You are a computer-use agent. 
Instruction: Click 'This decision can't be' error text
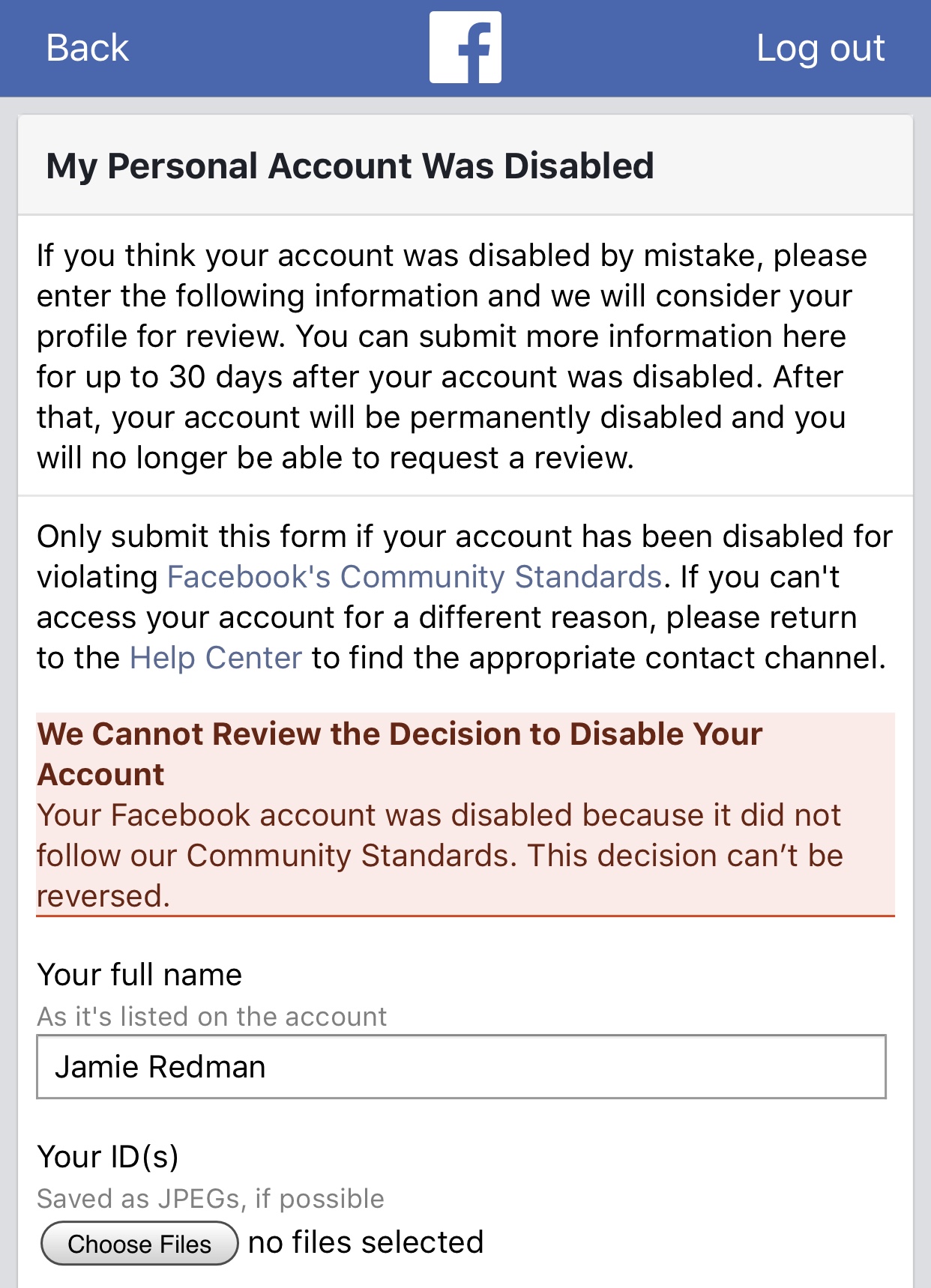click(x=685, y=856)
